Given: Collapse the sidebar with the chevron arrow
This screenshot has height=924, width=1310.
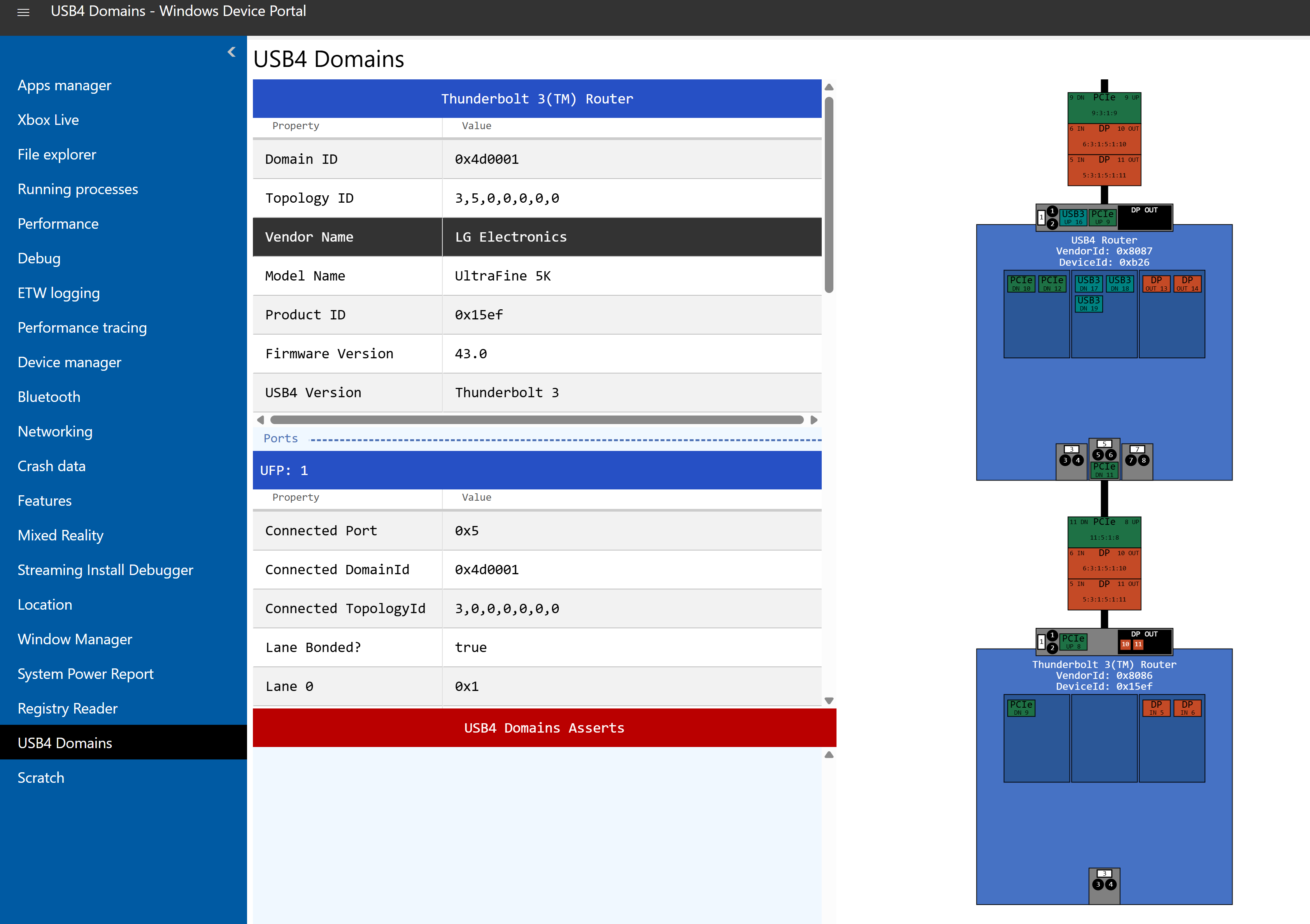Looking at the screenshot, I should [231, 52].
